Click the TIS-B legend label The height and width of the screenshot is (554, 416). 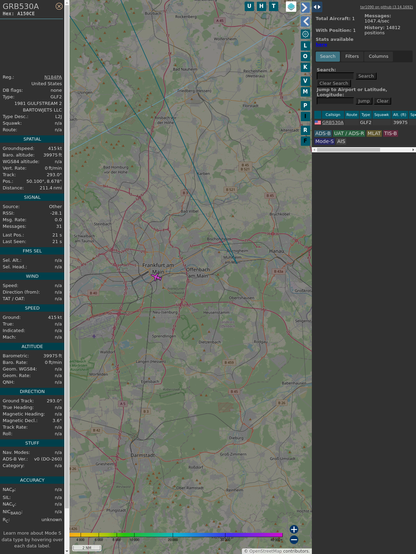390,134
